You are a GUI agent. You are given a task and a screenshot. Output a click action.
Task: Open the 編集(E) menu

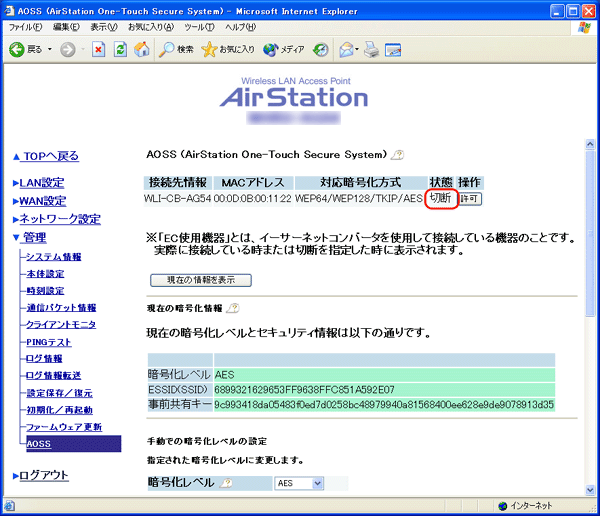click(x=66, y=27)
